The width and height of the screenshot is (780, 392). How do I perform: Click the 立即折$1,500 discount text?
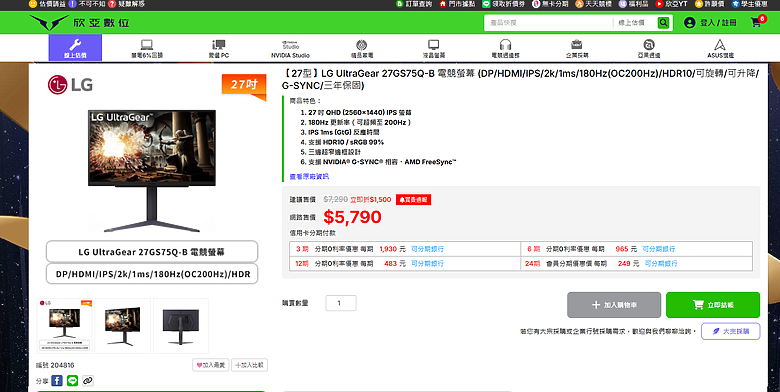371,199
